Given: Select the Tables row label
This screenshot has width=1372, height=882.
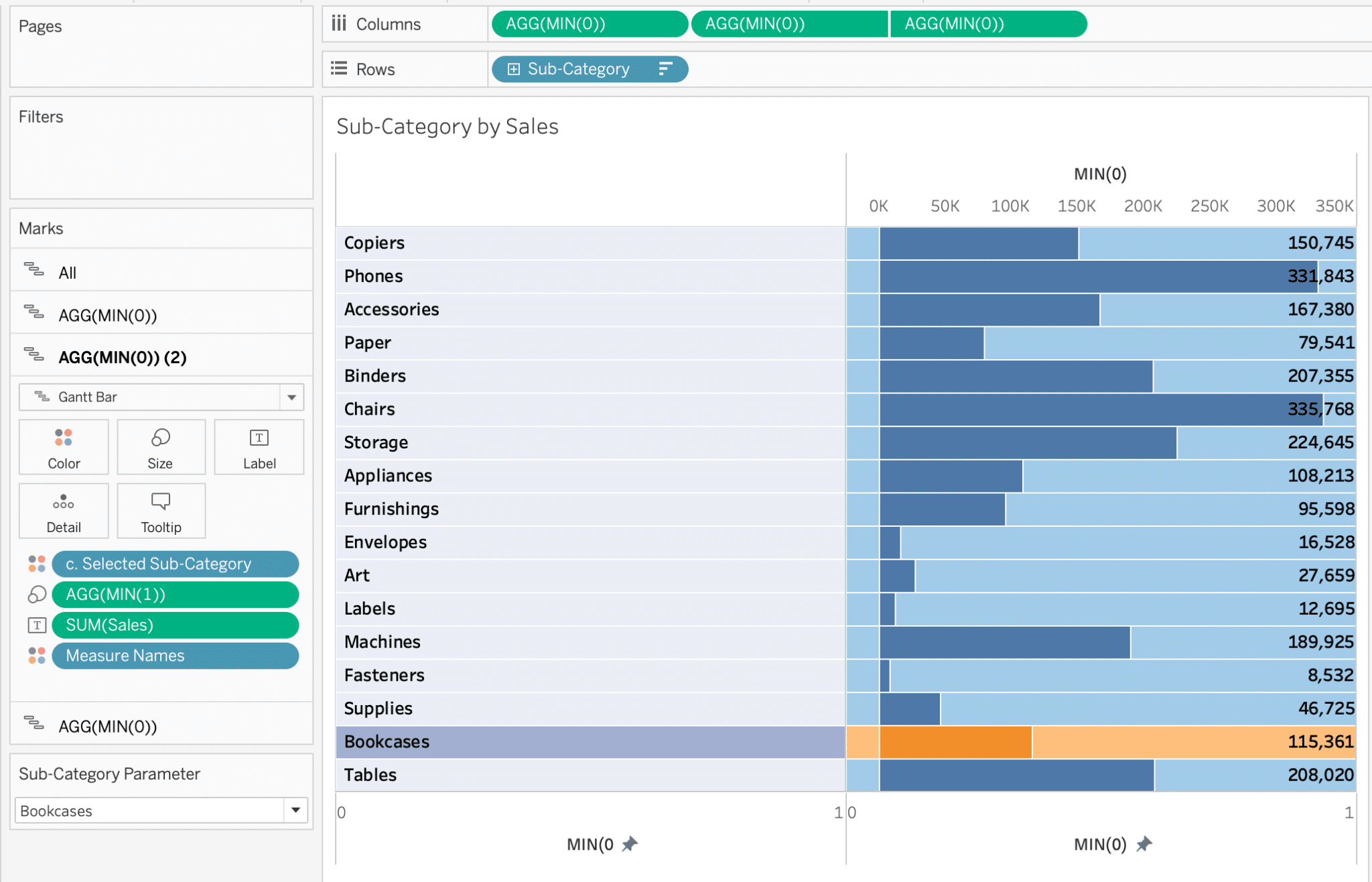Looking at the screenshot, I should pos(370,775).
